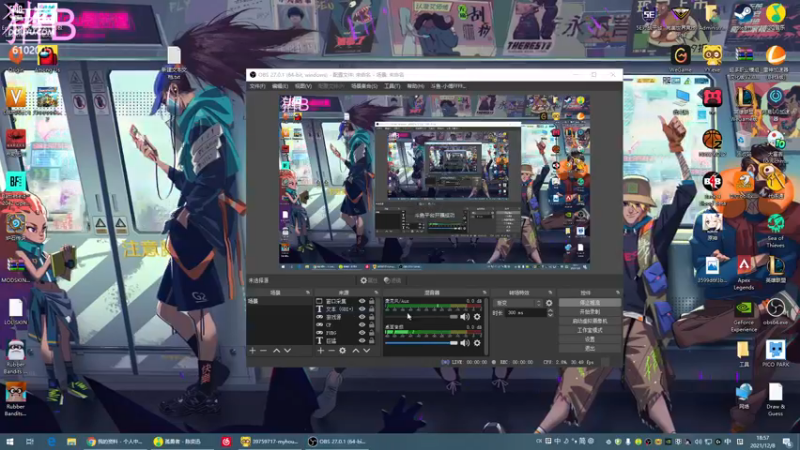Viewport: 800px width, 450px height.
Task: Mute the 麦克风/Aux speaker icon
Action: pos(465,317)
